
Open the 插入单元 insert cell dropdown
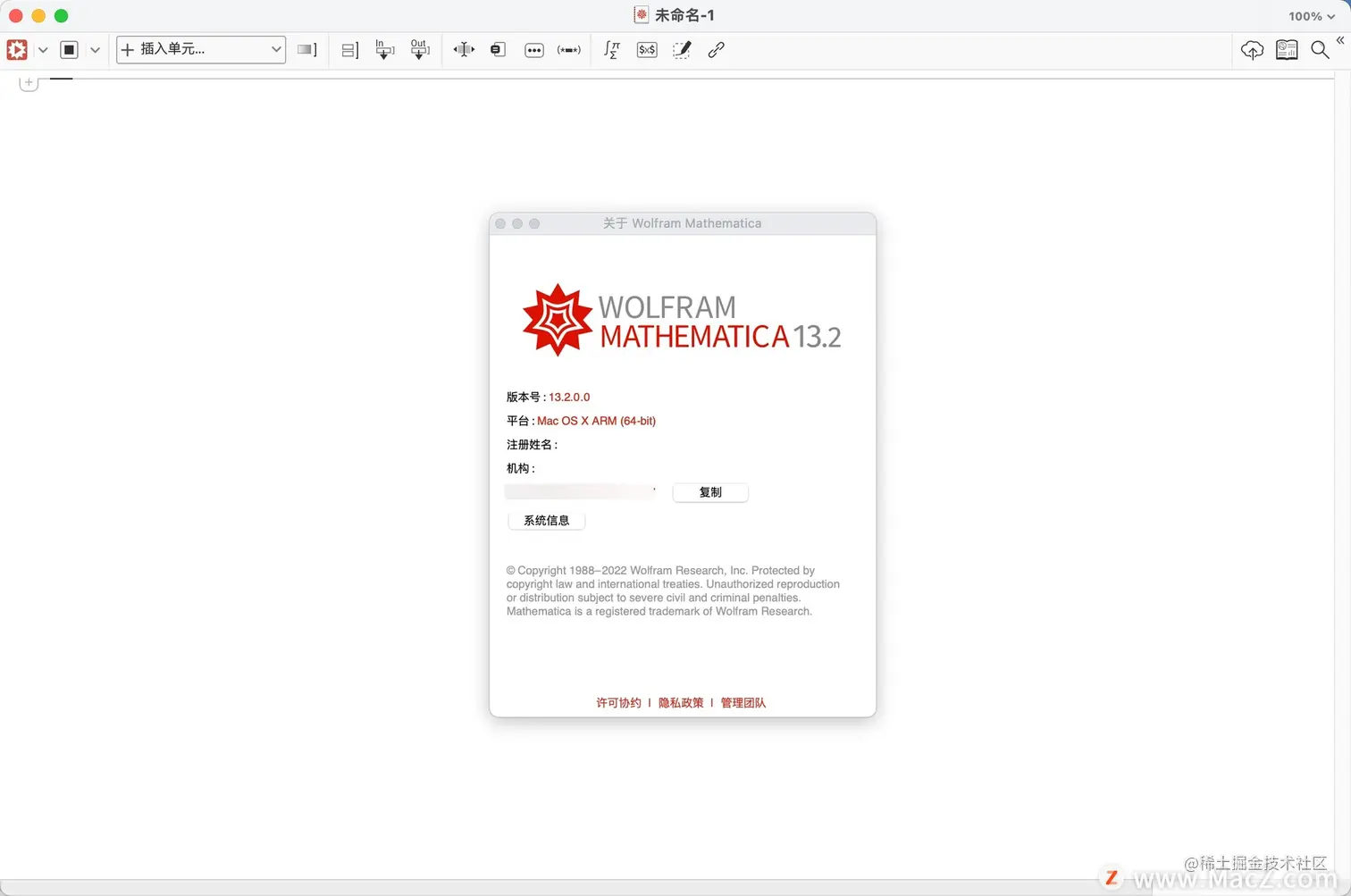(201, 50)
